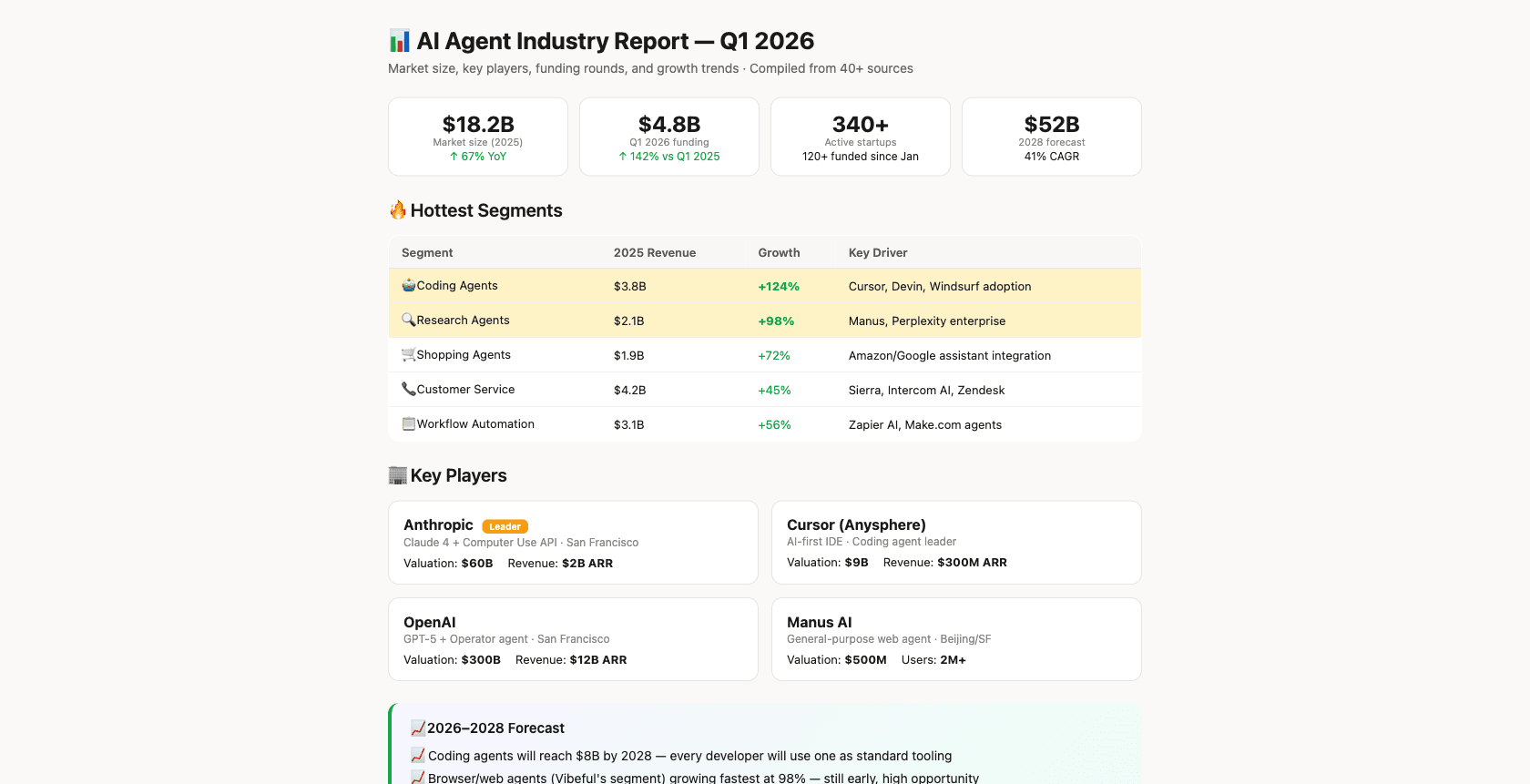Click OpenAI's Valuation $300B value
The height and width of the screenshot is (784, 1530).
point(481,660)
